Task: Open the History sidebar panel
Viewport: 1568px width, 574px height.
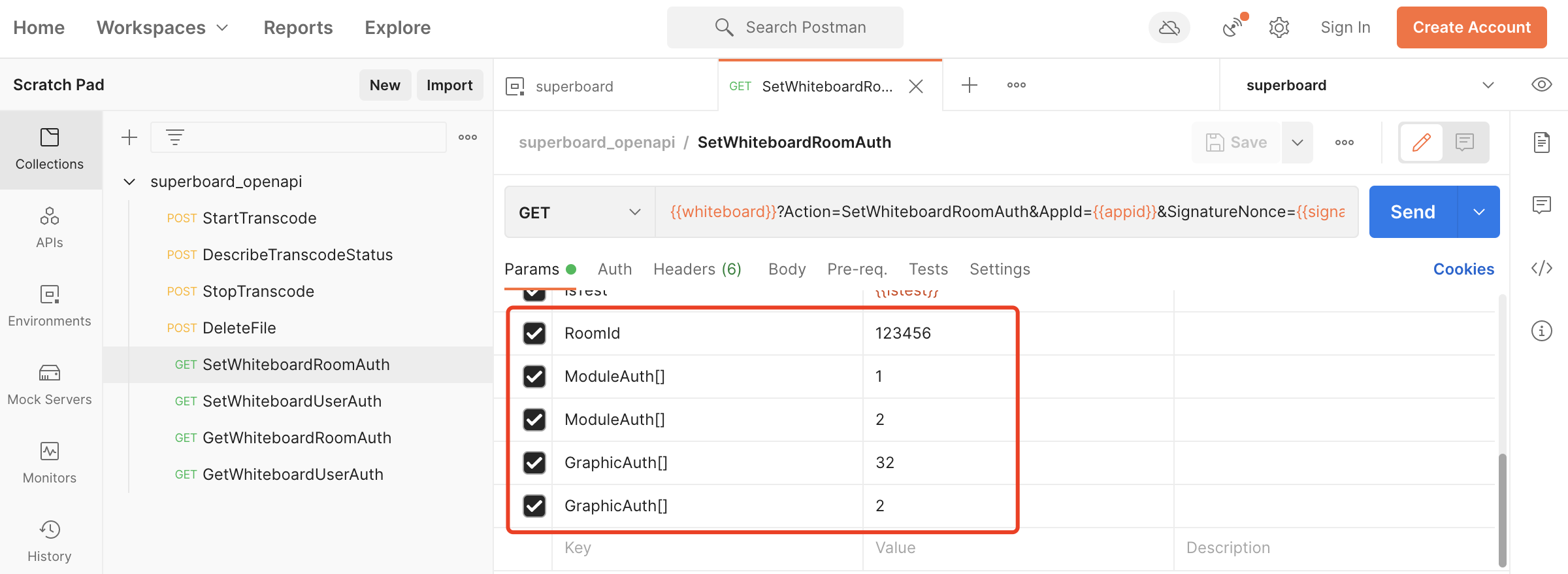Action: click(x=50, y=542)
